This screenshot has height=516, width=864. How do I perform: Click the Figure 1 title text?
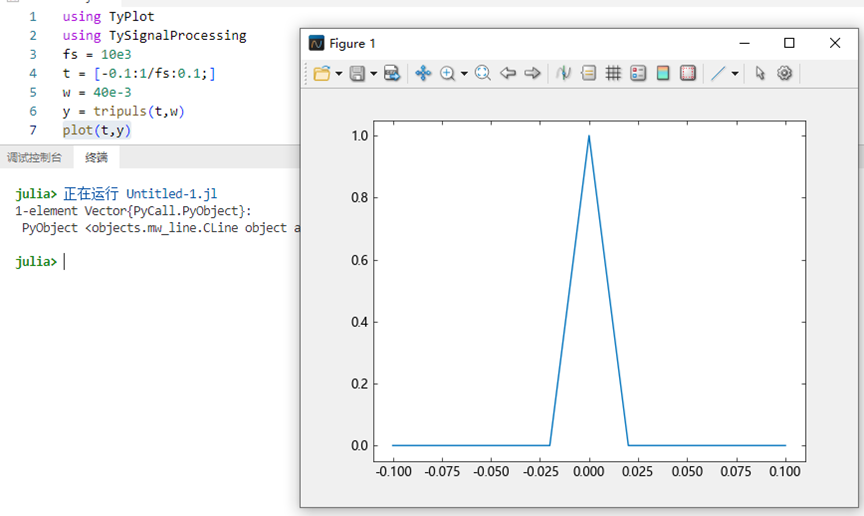point(352,44)
